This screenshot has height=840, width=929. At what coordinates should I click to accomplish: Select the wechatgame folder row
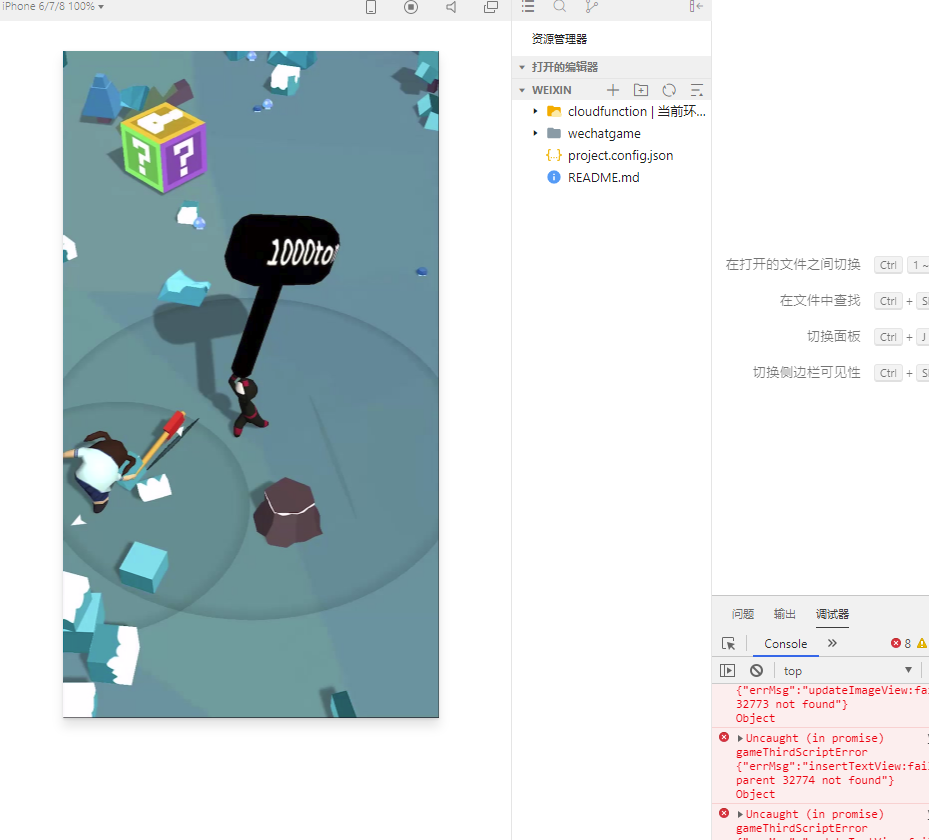click(611, 133)
